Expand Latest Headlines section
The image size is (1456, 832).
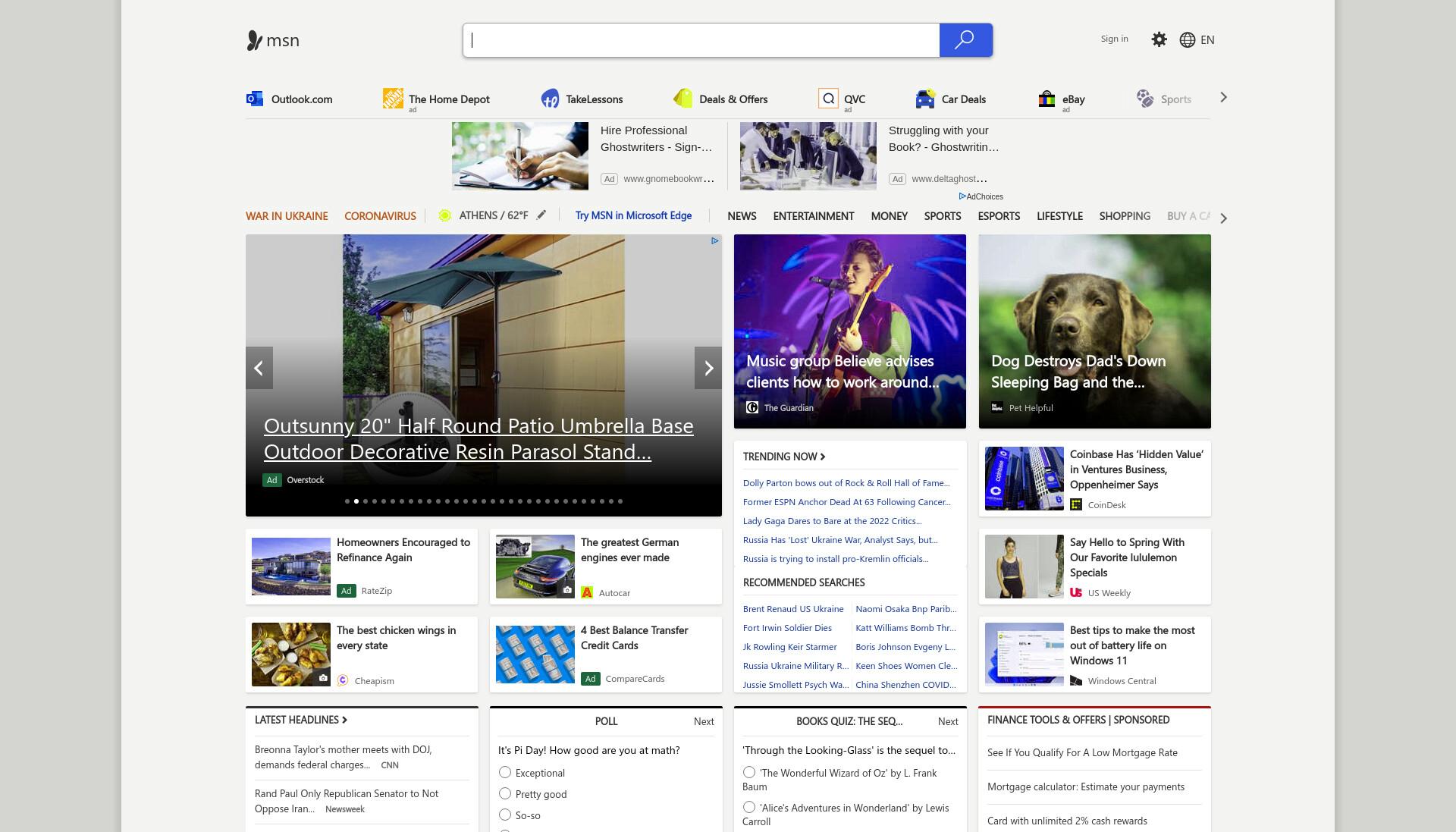point(301,720)
